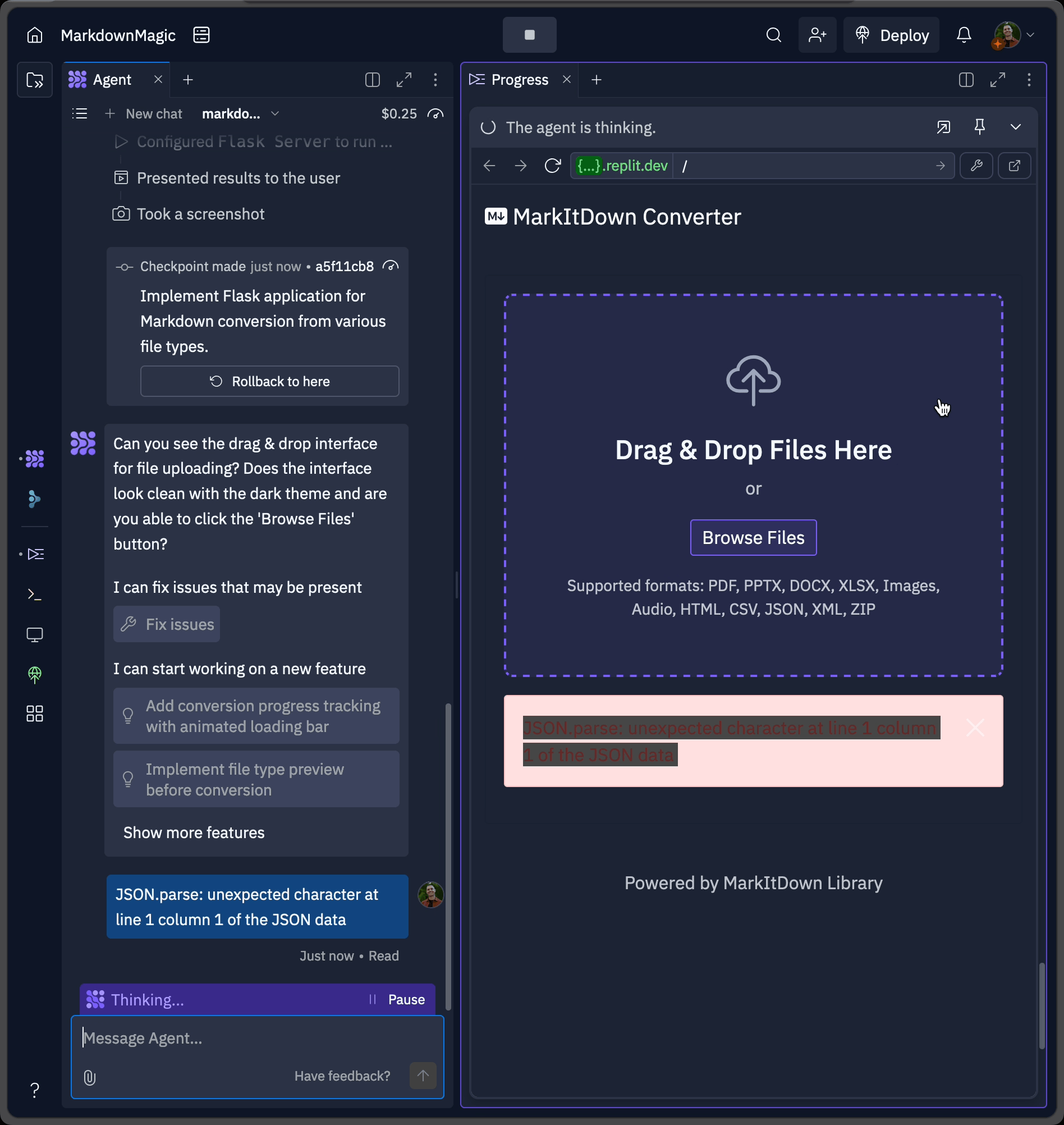This screenshot has width=1064, height=1125.
Task: Open checkpoint gauge icon
Action: pyautogui.click(x=391, y=266)
